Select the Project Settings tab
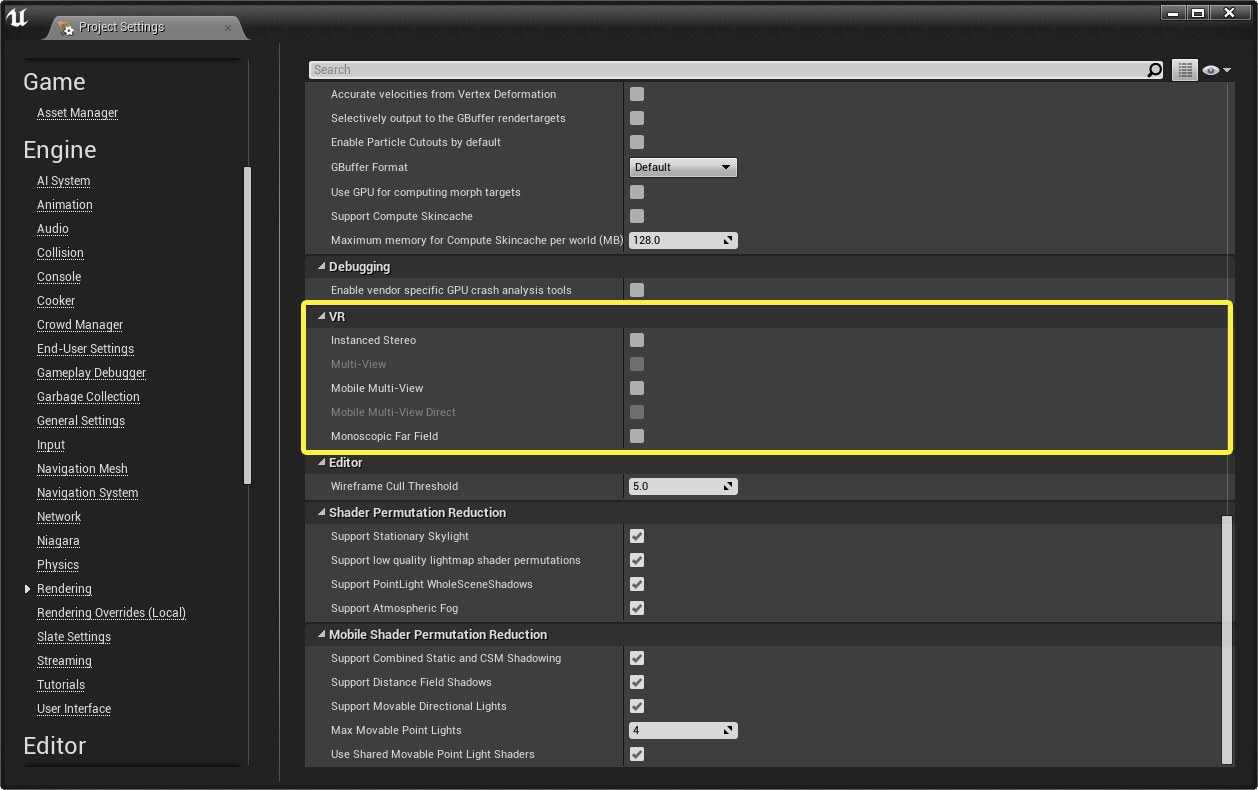The width and height of the screenshot is (1258, 790). (121, 28)
